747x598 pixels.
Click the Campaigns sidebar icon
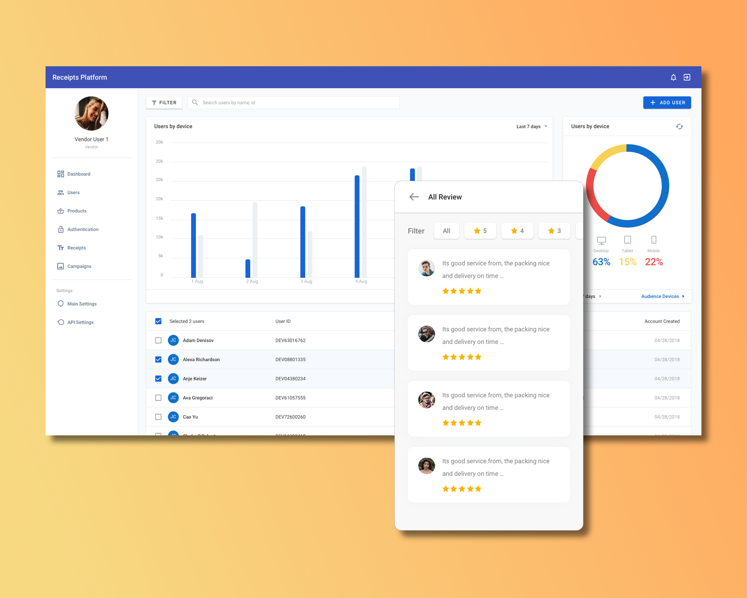(61, 266)
